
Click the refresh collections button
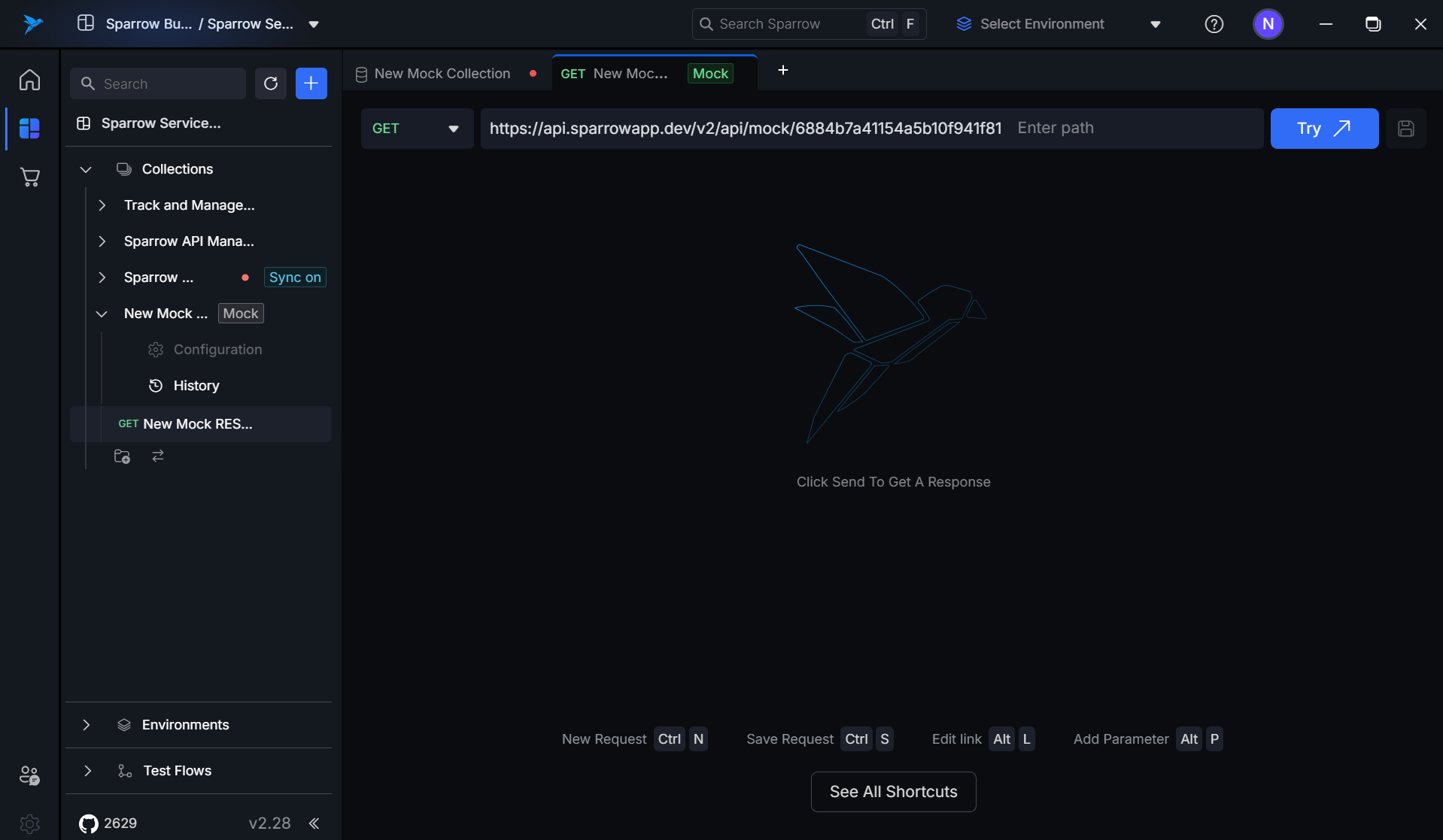[x=271, y=83]
